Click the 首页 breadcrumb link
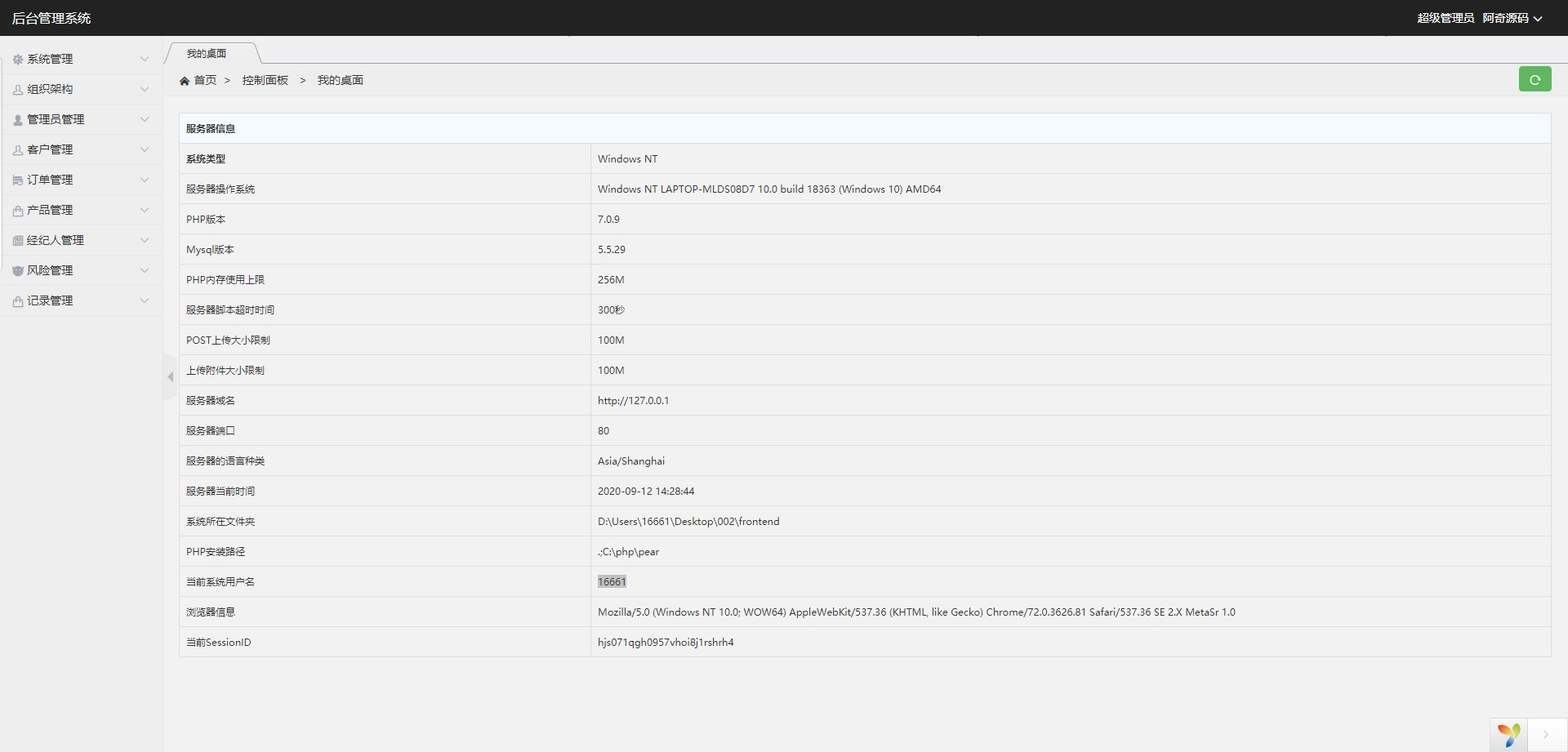The width and height of the screenshot is (1568, 752). pos(205,80)
